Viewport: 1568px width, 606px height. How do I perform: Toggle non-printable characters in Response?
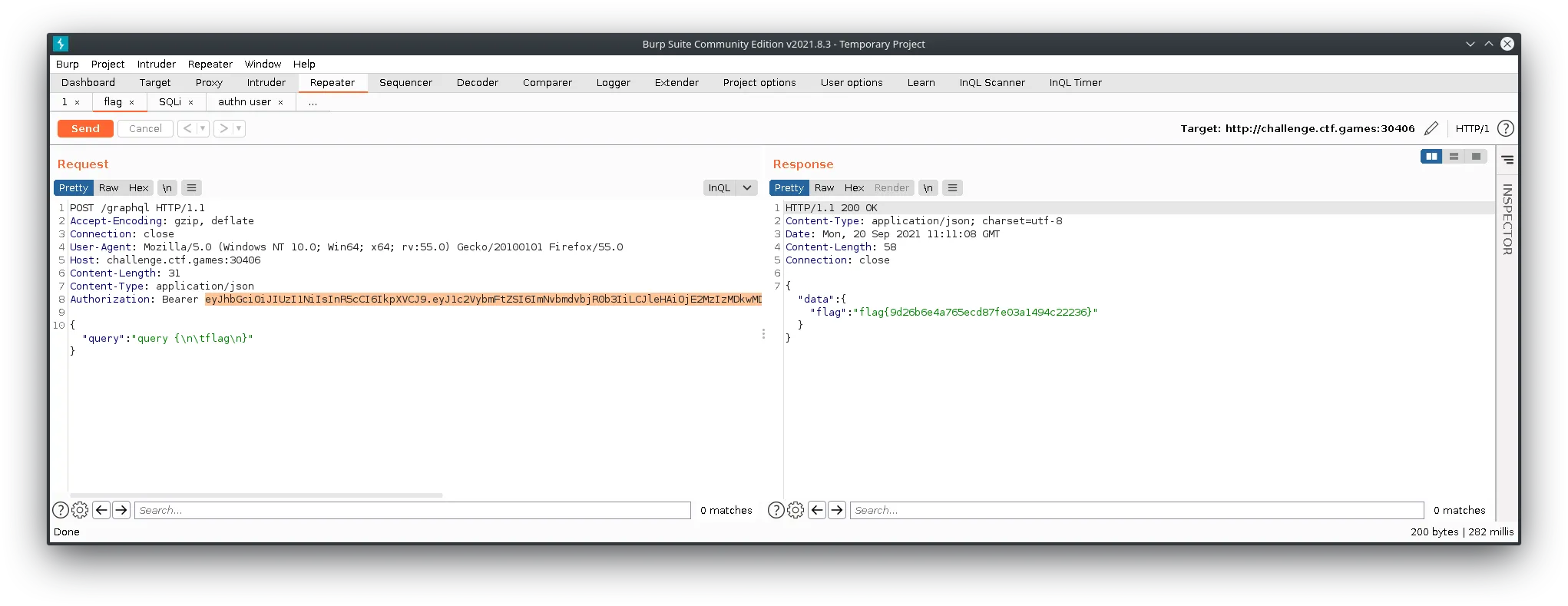pos(928,187)
